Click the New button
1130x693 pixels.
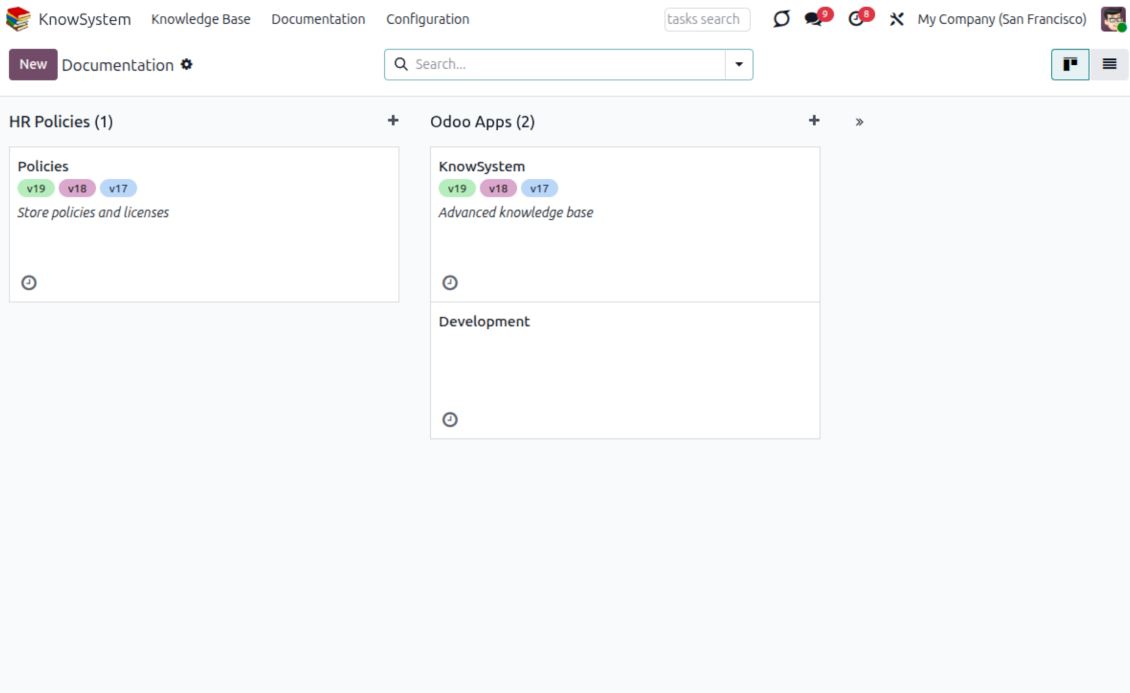pyautogui.click(x=33, y=65)
